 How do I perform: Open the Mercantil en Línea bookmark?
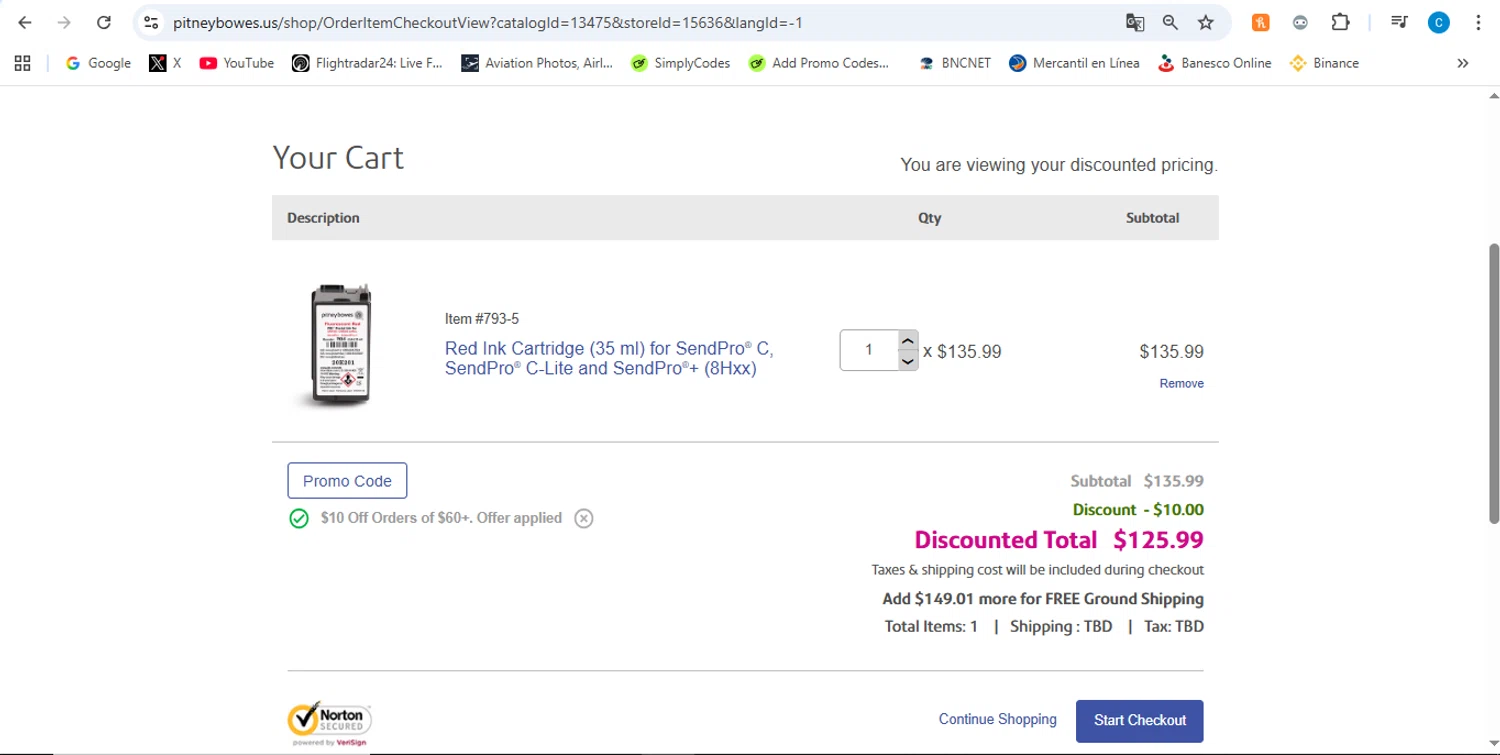coord(1074,63)
